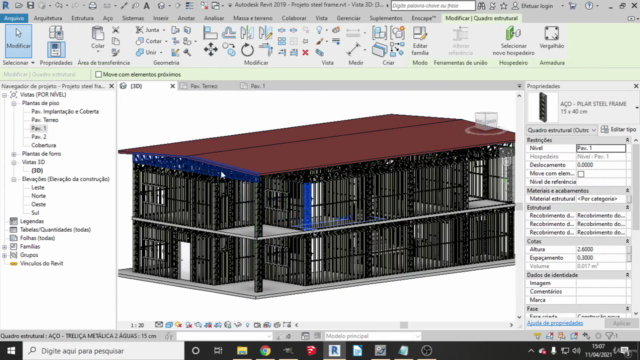
Task: Click the Print icon in quick access toolbar
Action: point(93,6)
